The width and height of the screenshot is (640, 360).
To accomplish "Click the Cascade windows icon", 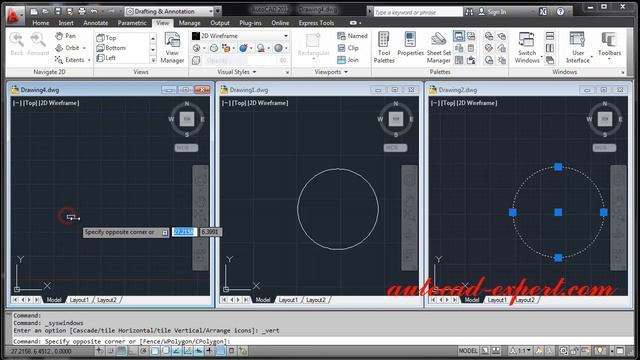I will 550,60.
